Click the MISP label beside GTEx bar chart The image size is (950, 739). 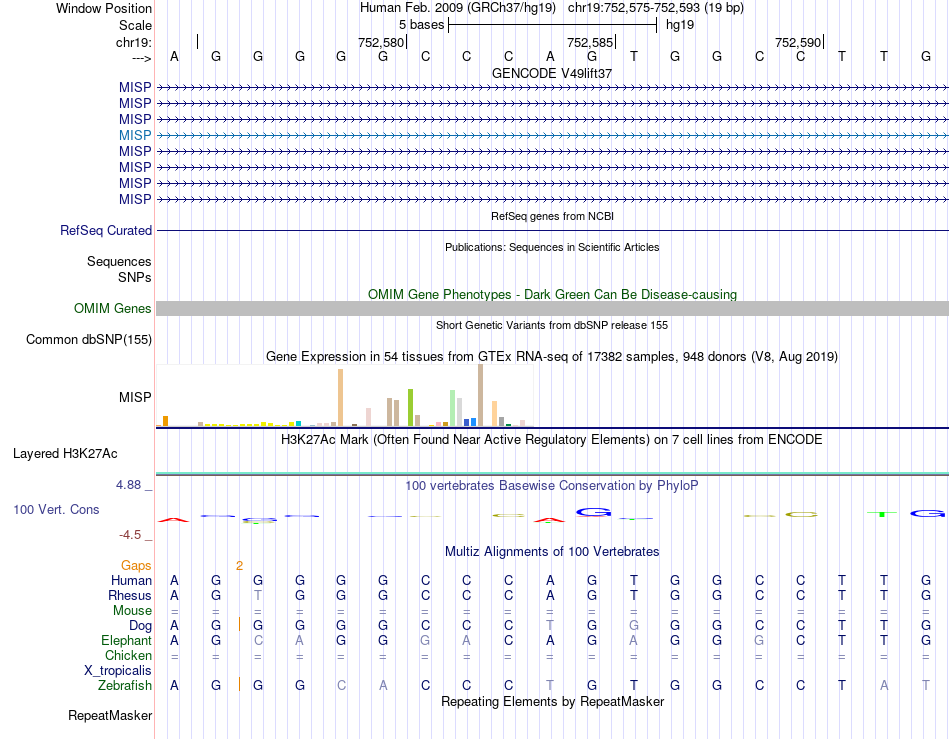[x=135, y=397]
